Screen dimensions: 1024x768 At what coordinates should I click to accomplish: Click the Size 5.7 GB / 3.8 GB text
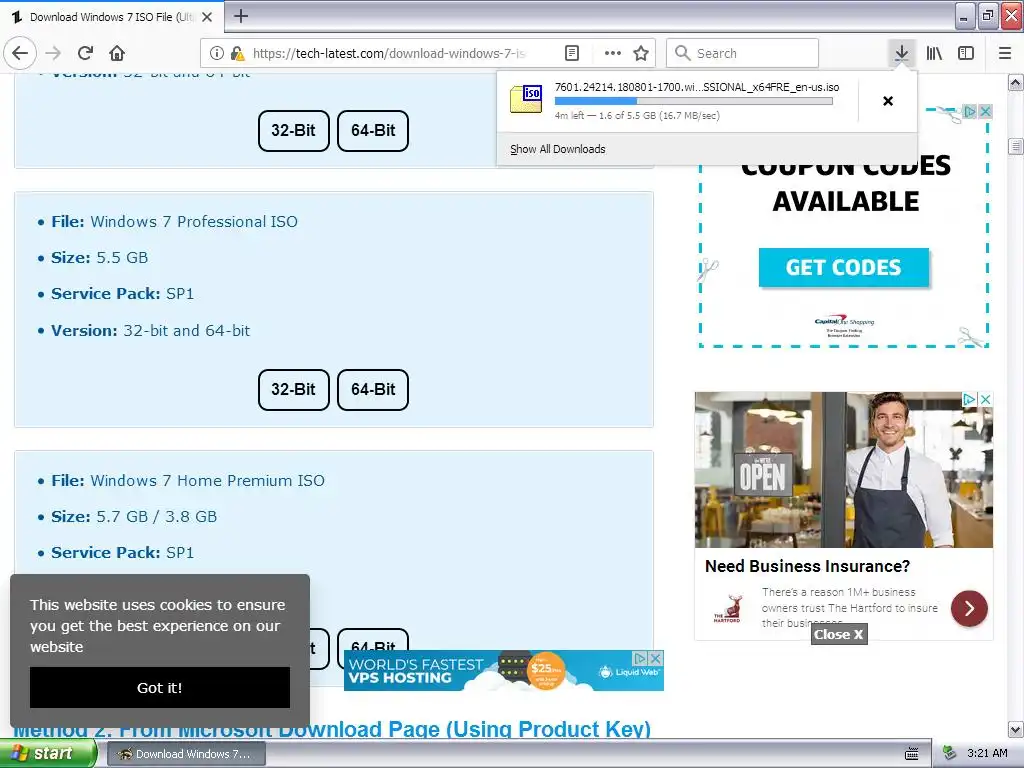coord(135,517)
